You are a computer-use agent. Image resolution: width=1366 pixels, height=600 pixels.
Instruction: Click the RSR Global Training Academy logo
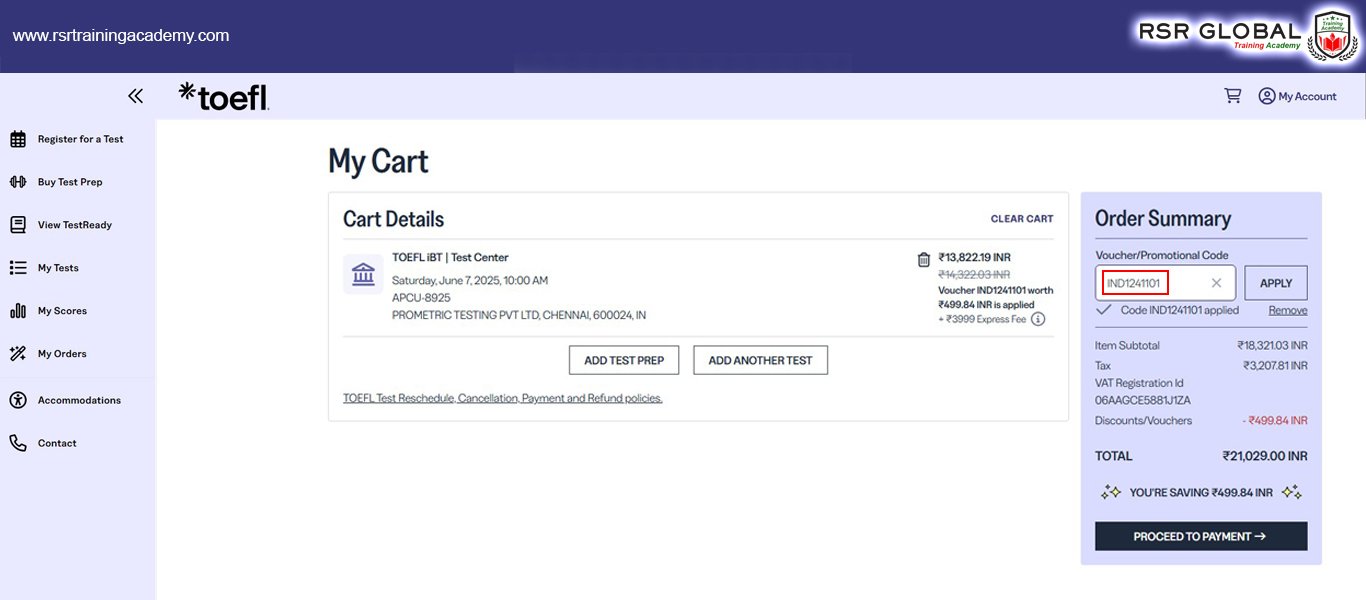click(x=1246, y=36)
